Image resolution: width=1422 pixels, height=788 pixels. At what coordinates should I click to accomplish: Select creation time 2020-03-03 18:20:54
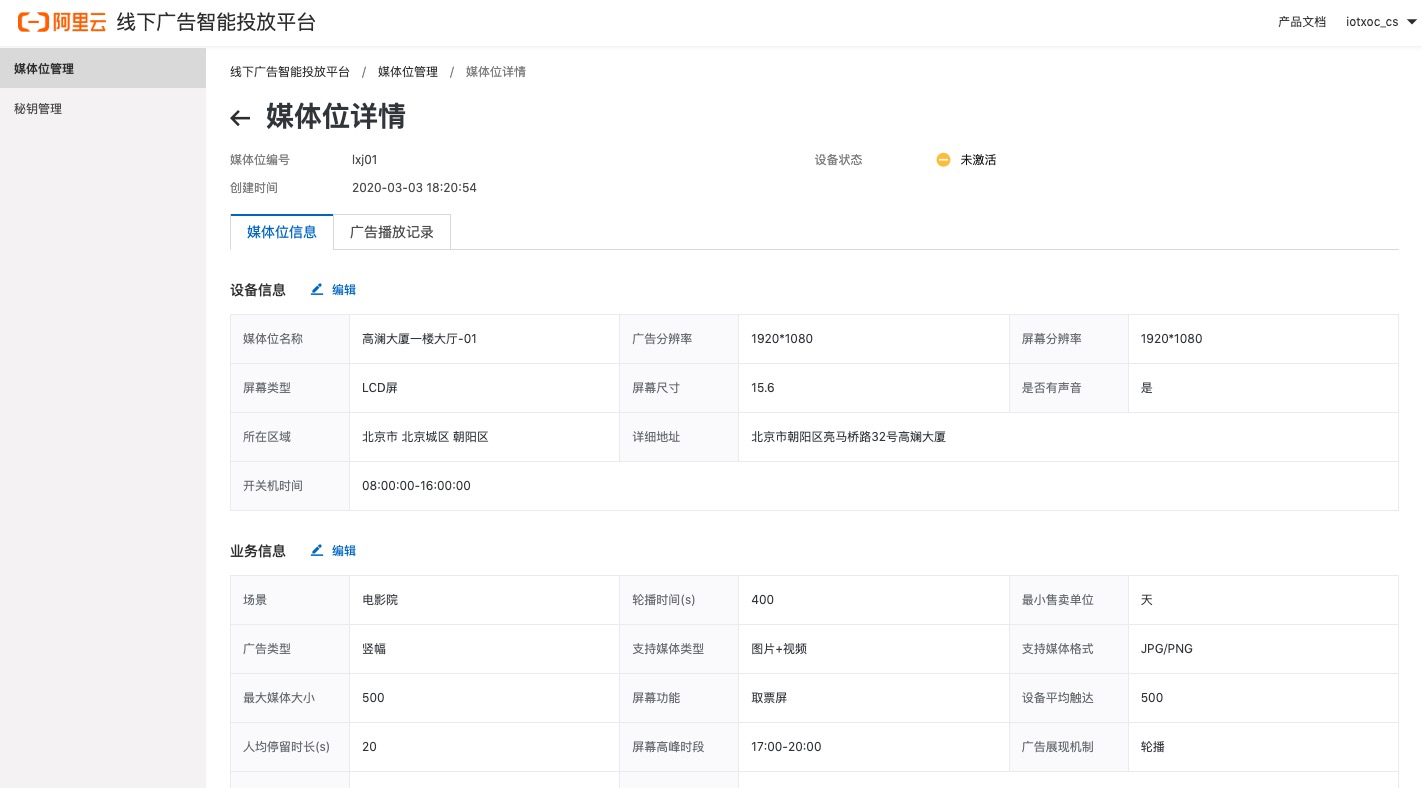click(414, 188)
